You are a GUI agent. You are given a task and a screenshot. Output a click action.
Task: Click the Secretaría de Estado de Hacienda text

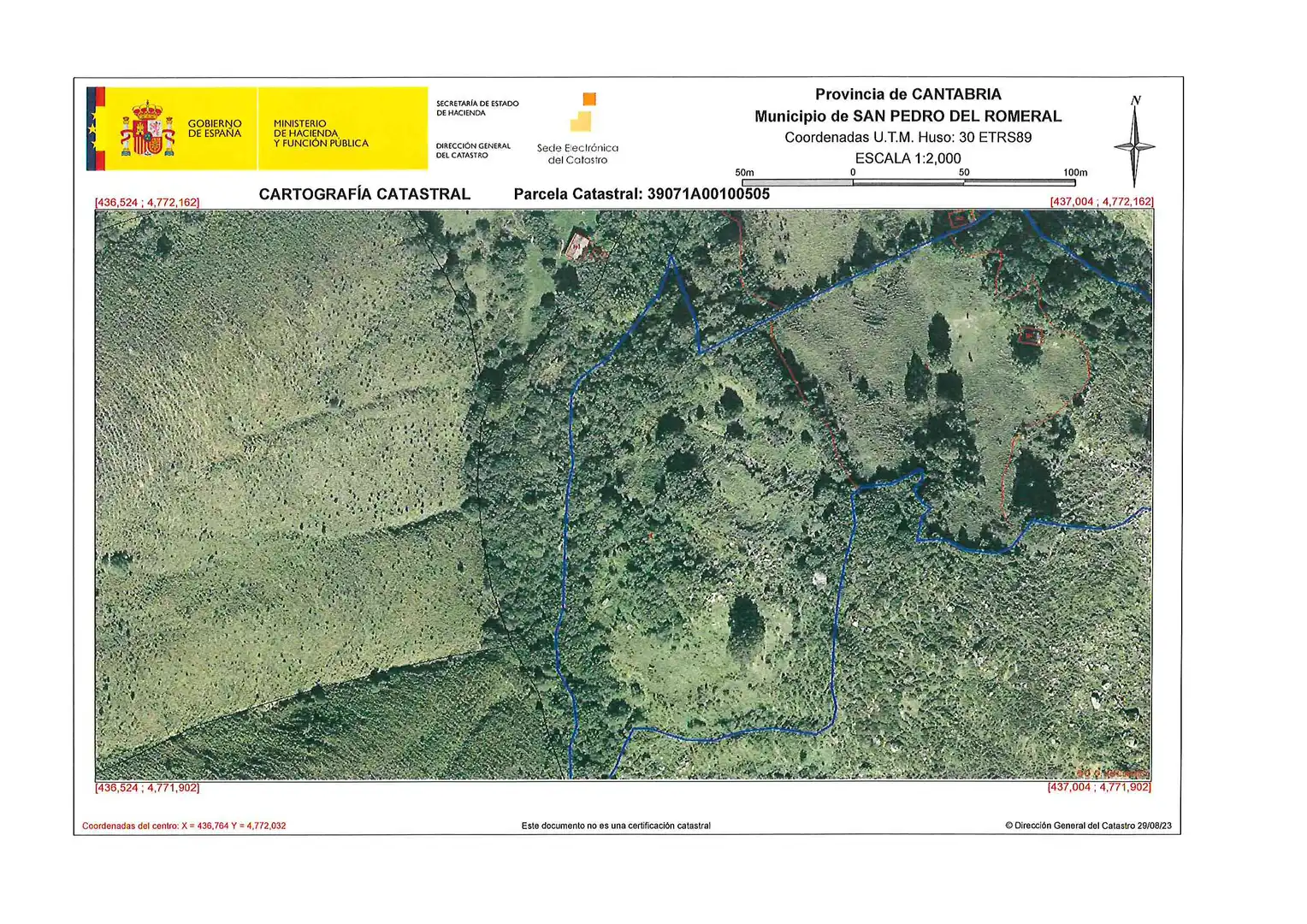click(x=477, y=108)
